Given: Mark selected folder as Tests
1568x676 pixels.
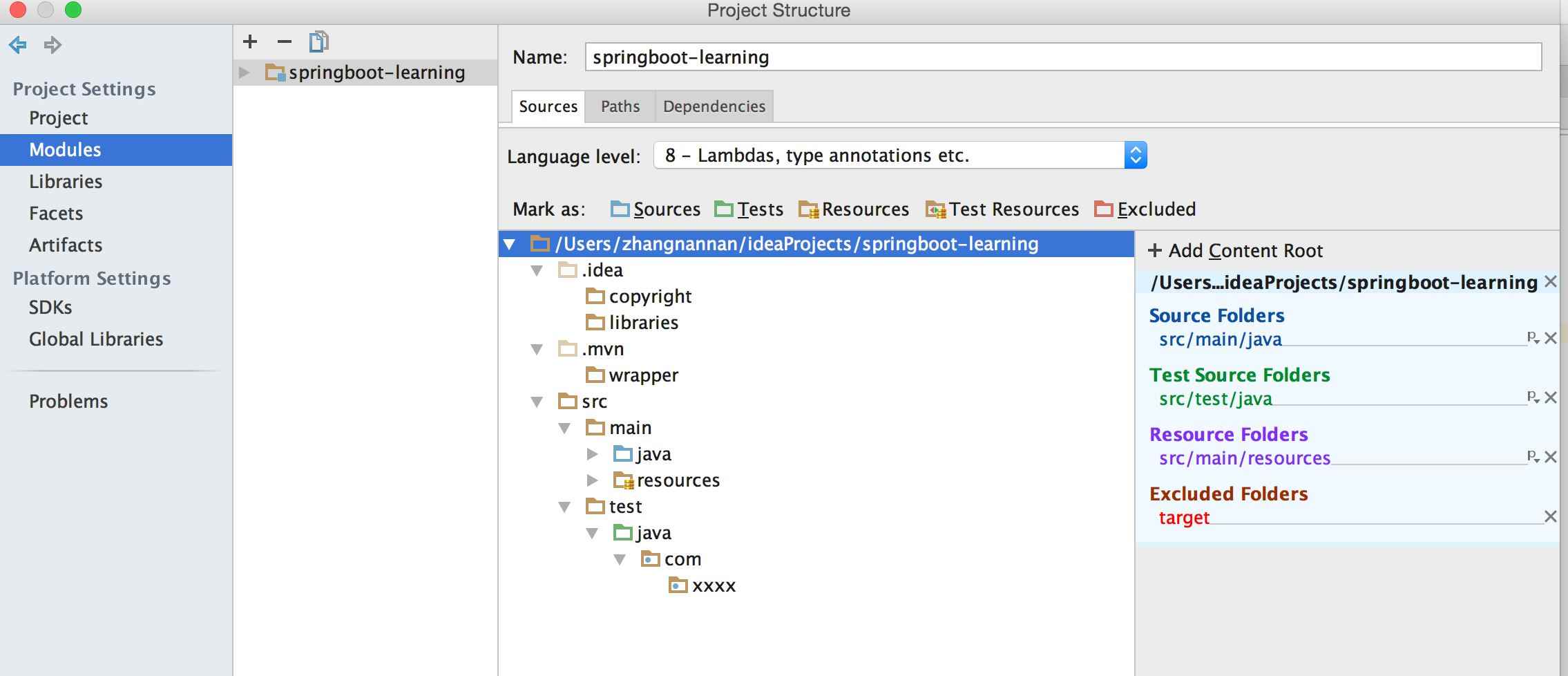Looking at the screenshot, I should coord(749,209).
